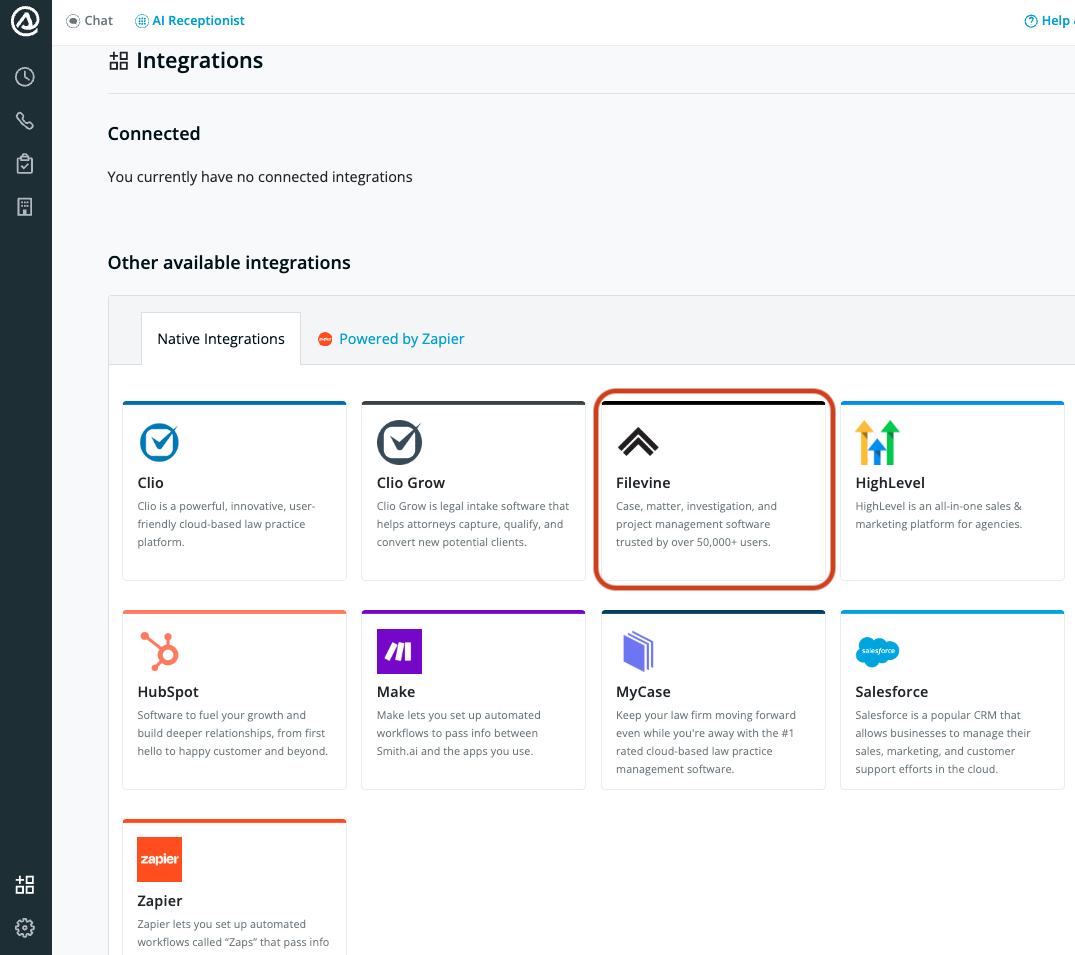Viewport: 1075px width, 955px height.
Task: Open the HighLevel integration title
Action: (x=890, y=483)
